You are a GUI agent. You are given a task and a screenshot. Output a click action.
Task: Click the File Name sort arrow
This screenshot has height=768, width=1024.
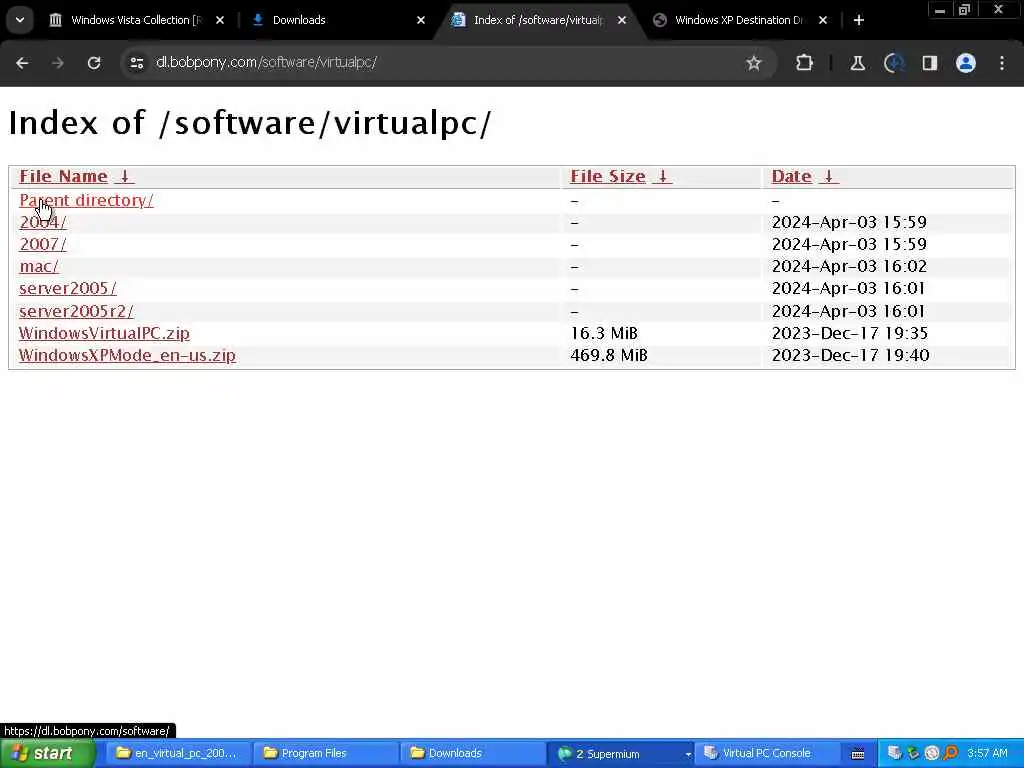pyautogui.click(x=125, y=176)
